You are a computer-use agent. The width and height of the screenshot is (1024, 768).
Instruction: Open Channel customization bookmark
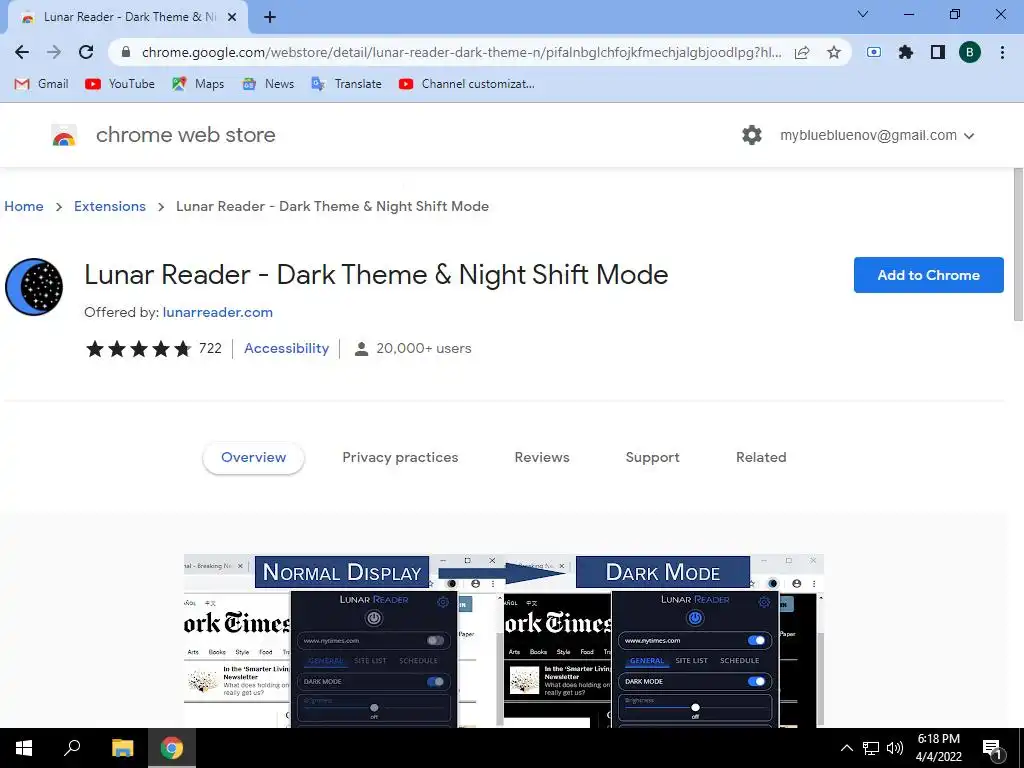click(x=467, y=84)
